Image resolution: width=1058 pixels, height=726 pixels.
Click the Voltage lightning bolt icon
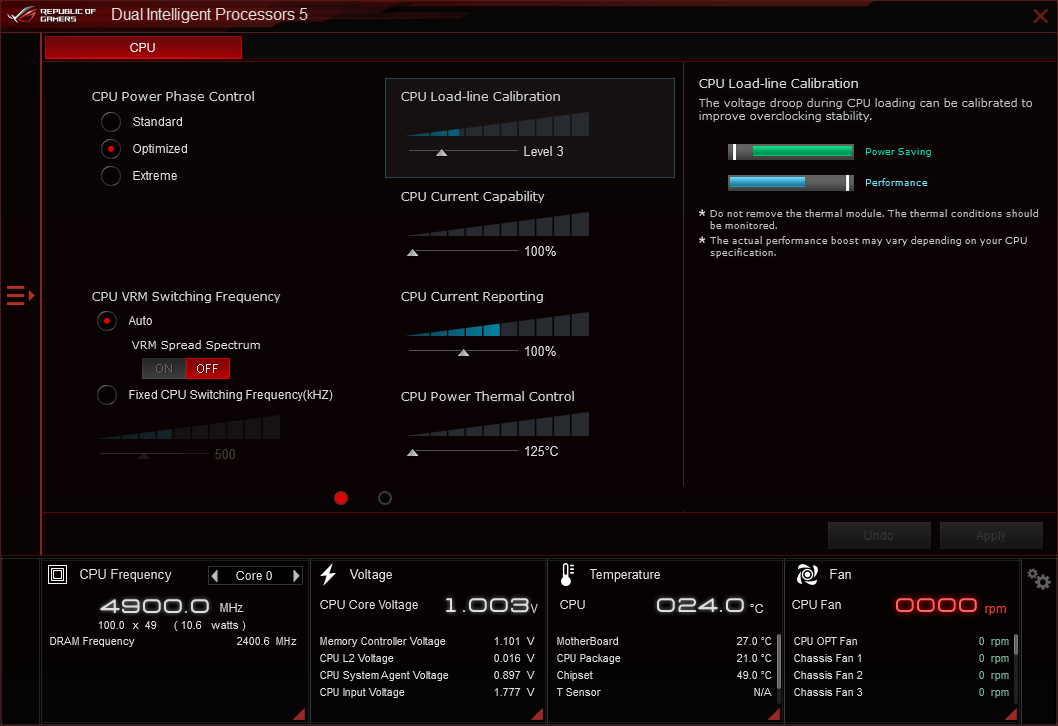pyautogui.click(x=328, y=574)
